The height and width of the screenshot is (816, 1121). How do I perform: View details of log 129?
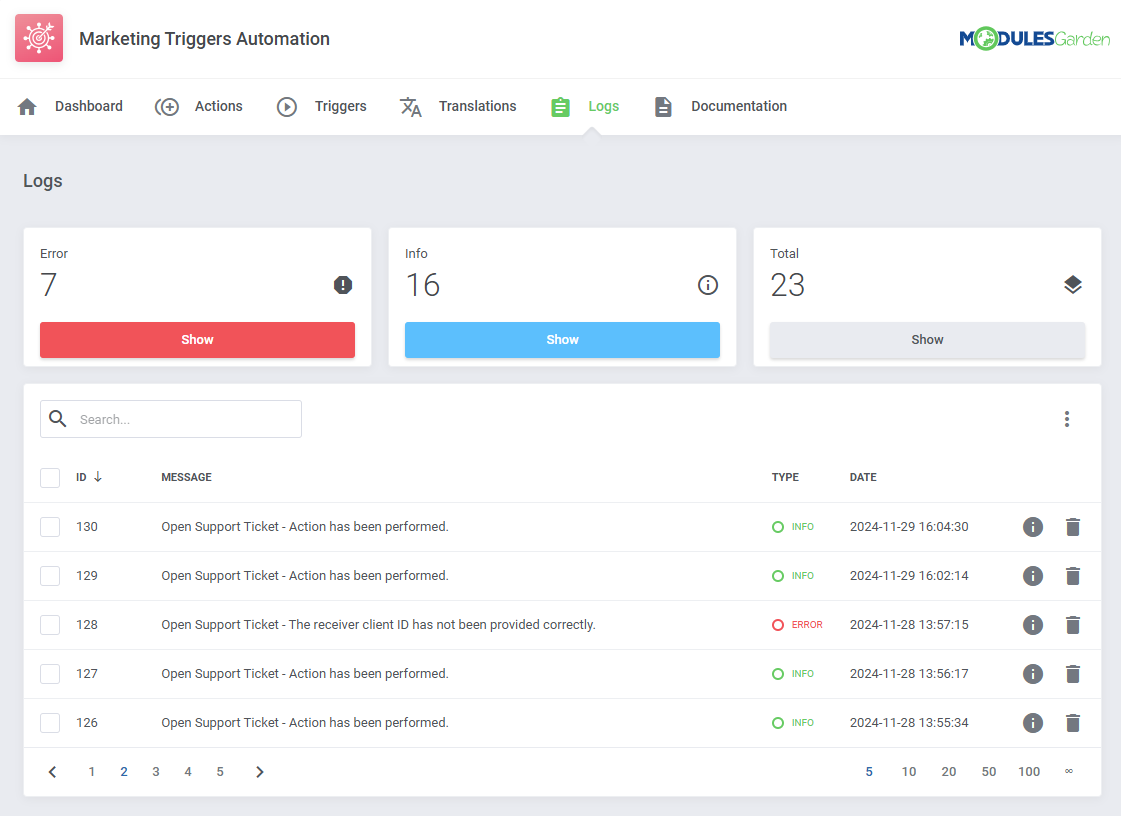coord(1032,576)
